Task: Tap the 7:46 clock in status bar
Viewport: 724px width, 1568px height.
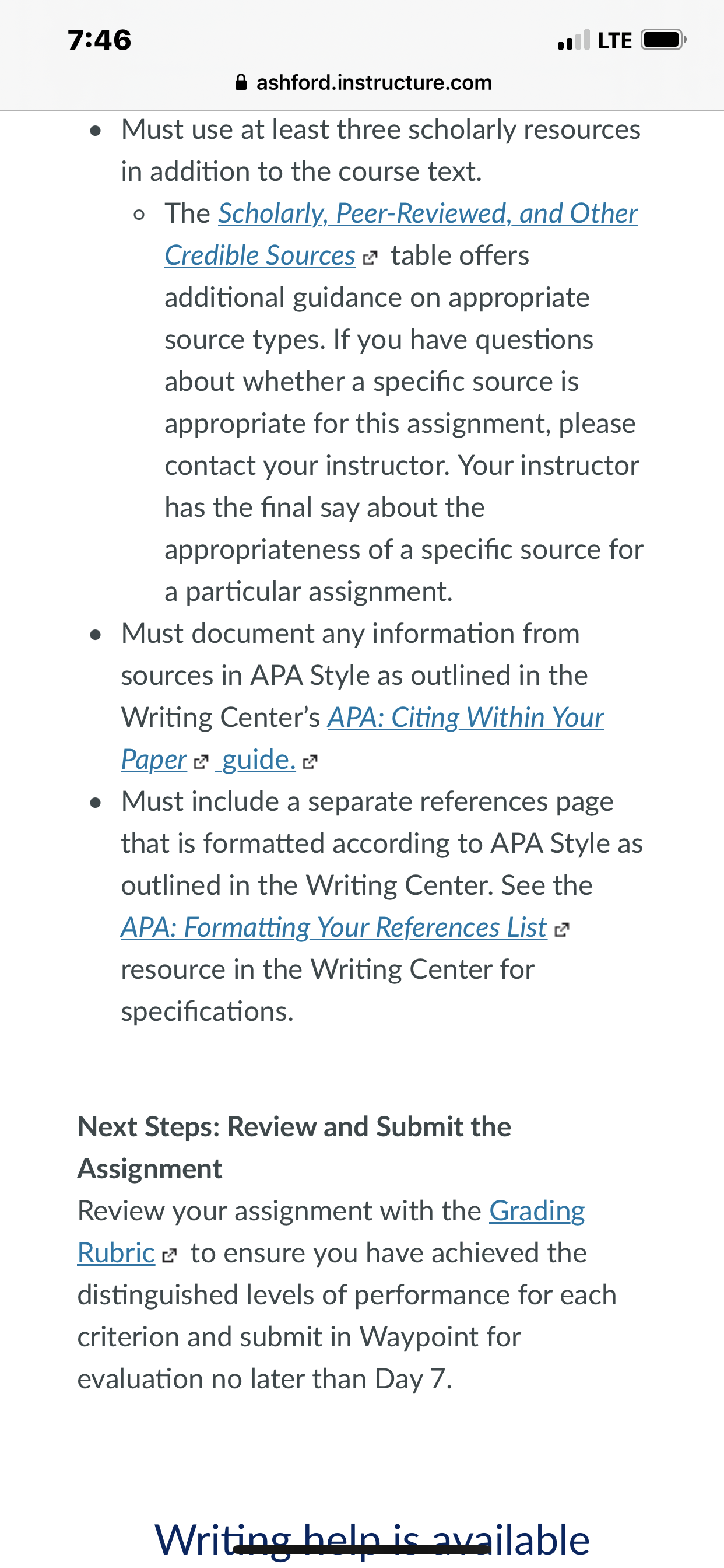Action: click(100, 40)
